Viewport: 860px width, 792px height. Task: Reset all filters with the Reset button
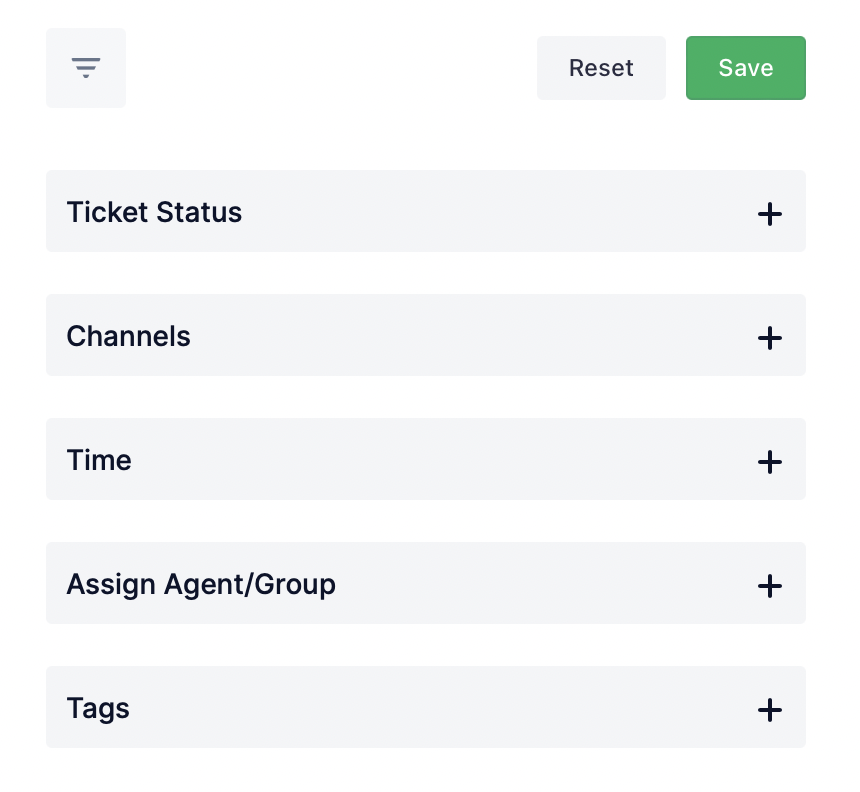click(601, 68)
